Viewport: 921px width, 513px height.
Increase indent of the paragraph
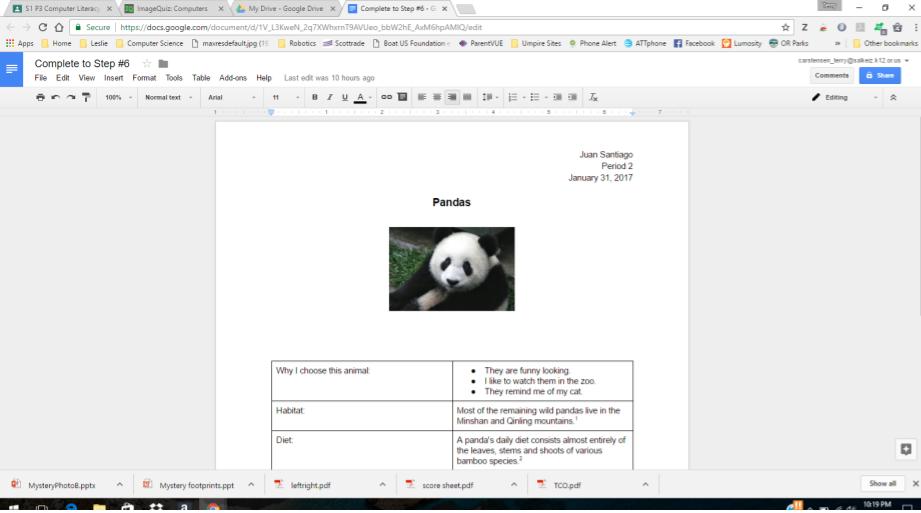[573, 97]
